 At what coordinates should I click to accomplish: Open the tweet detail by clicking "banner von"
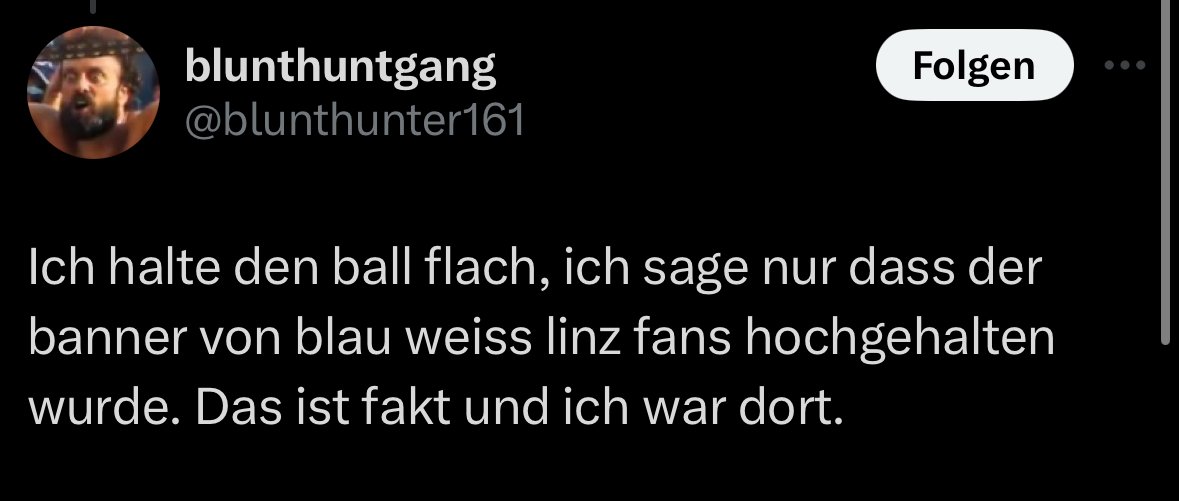click(156, 339)
